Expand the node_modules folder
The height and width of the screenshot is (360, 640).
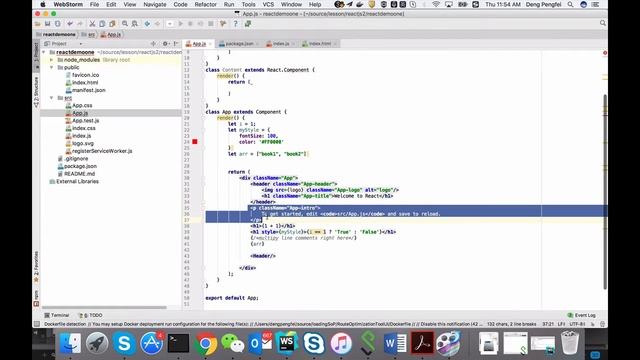52,60
